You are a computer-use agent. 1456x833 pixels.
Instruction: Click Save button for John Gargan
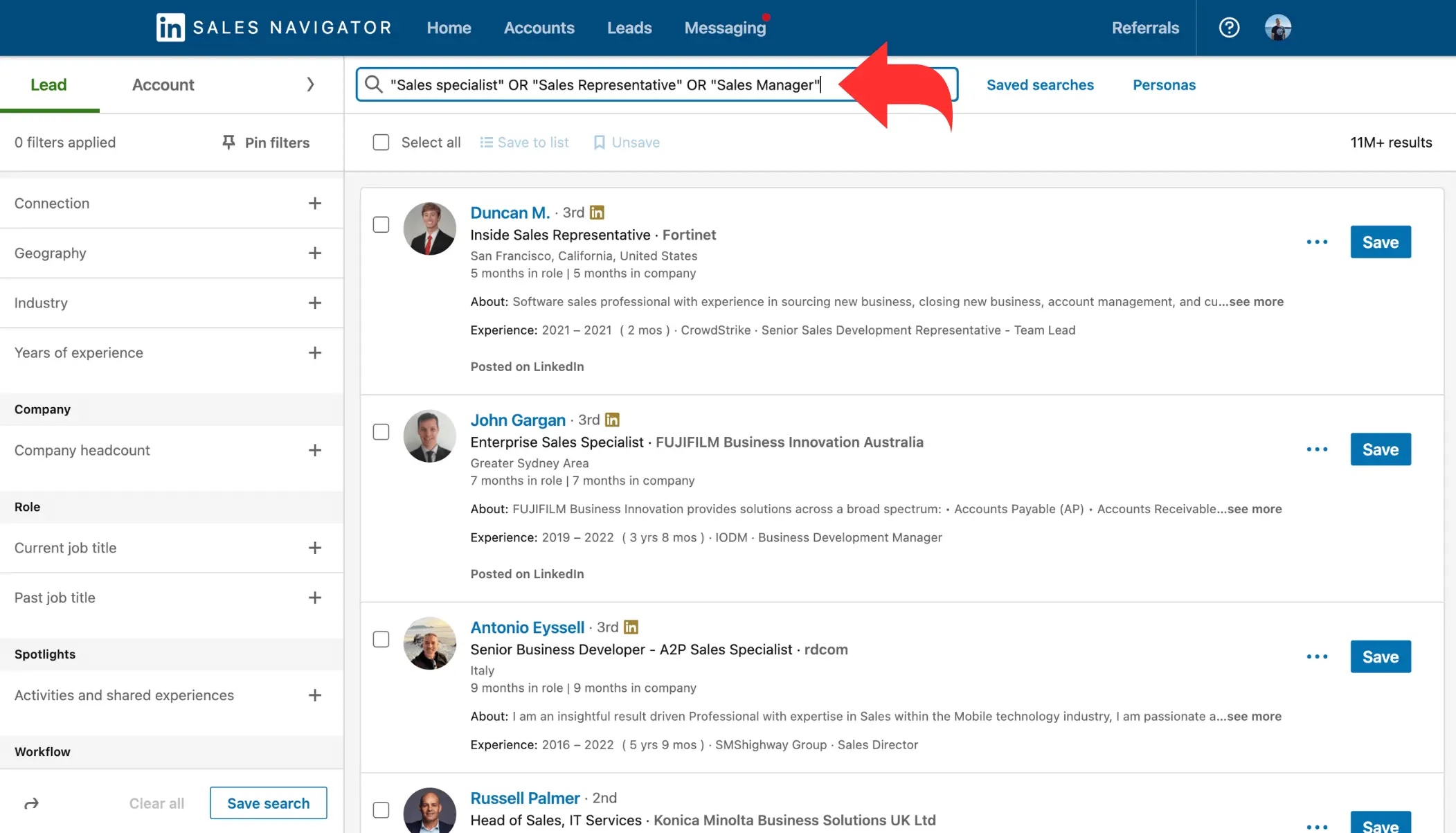(x=1380, y=449)
